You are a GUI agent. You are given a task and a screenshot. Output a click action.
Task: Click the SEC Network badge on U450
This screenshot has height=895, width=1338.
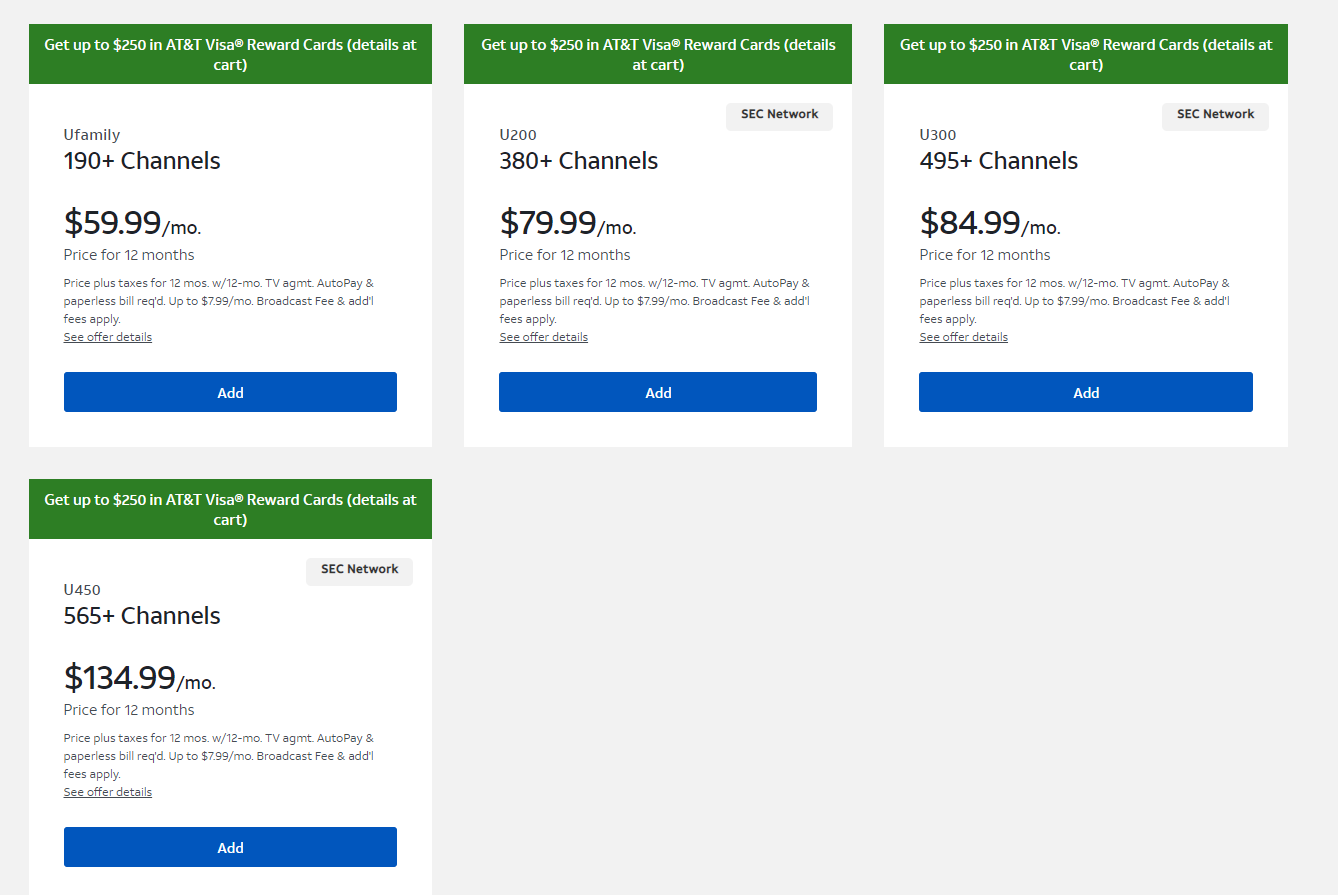(359, 570)
